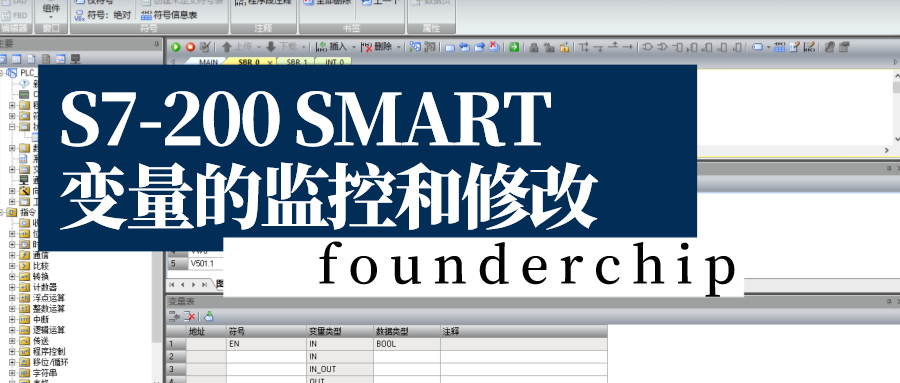The image size is (900, 383).
Task: Open the INT_0 interrupt tab
Action: tap(334, 61)
